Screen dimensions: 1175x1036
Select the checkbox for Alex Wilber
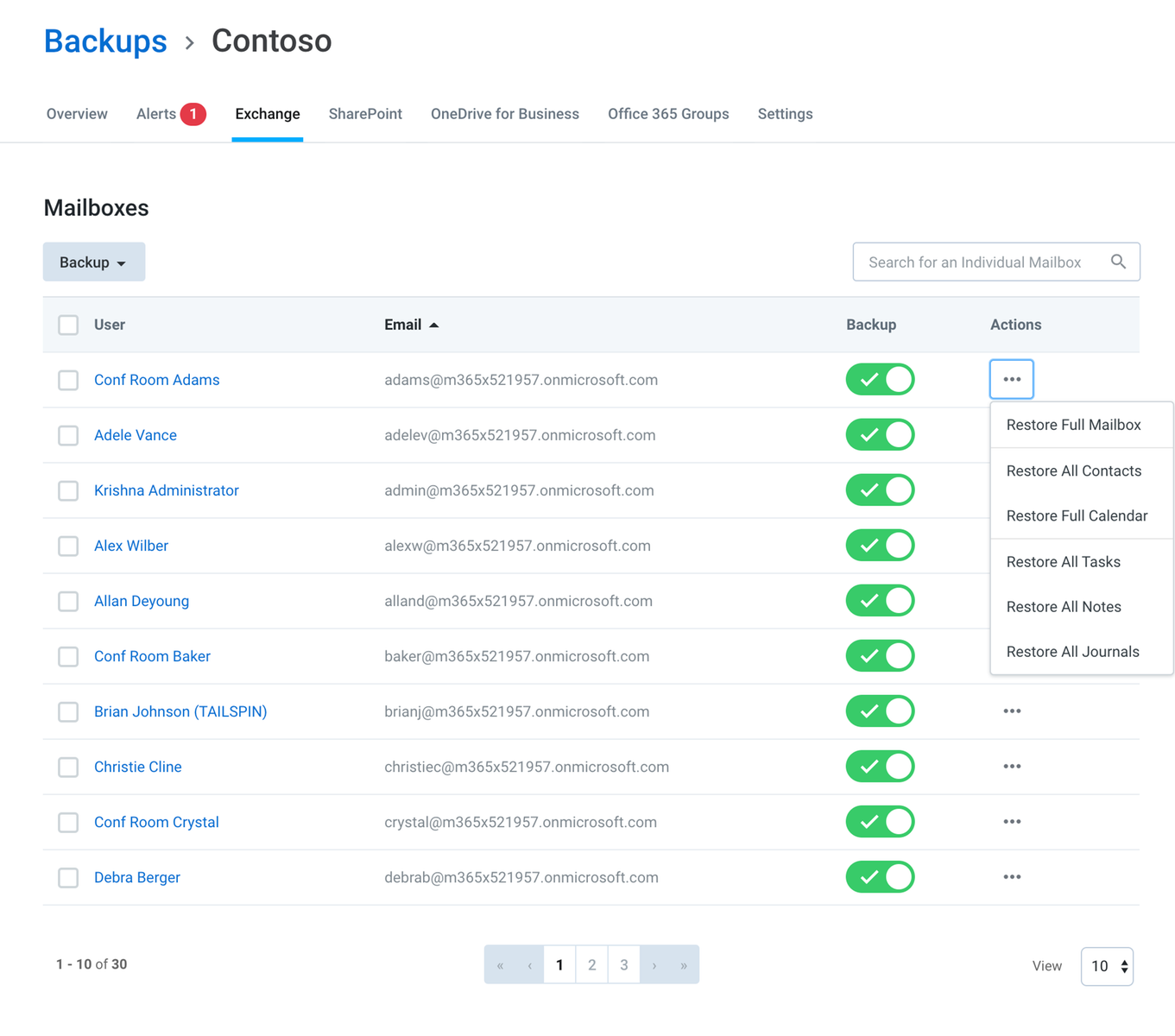point(68,546)
